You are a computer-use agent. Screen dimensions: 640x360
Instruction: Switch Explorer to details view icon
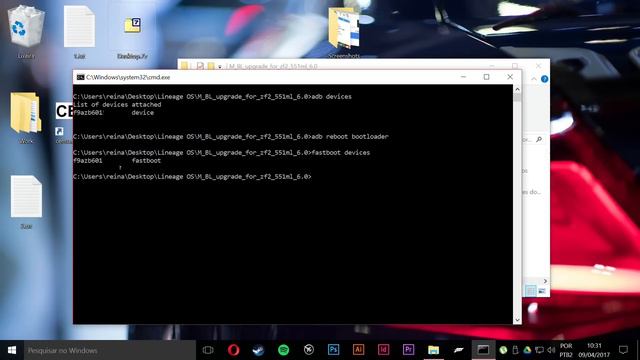pyautogui.click(x=530, y=291)
